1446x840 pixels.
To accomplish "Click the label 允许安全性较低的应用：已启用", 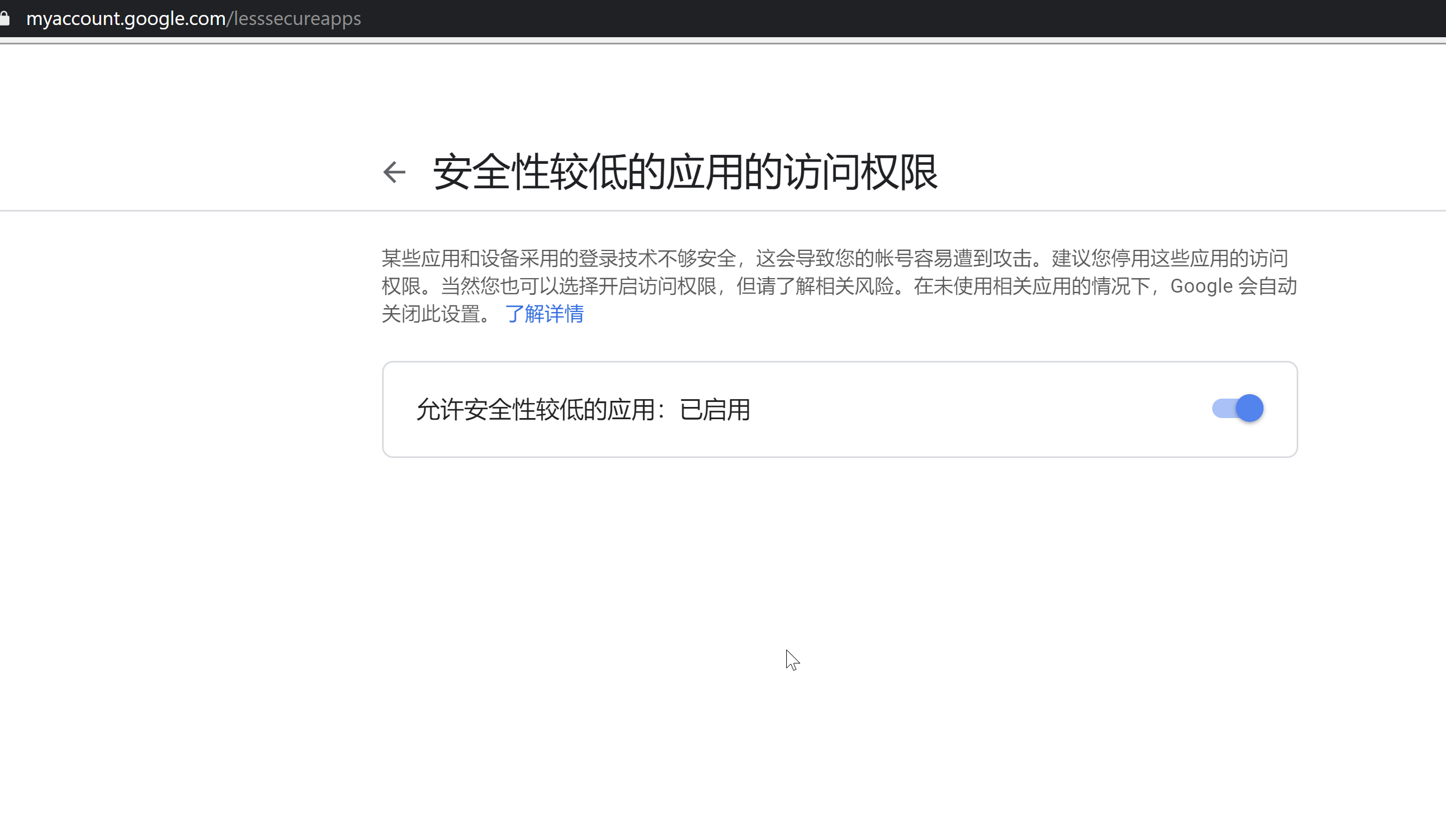I will tap(583, 410).
